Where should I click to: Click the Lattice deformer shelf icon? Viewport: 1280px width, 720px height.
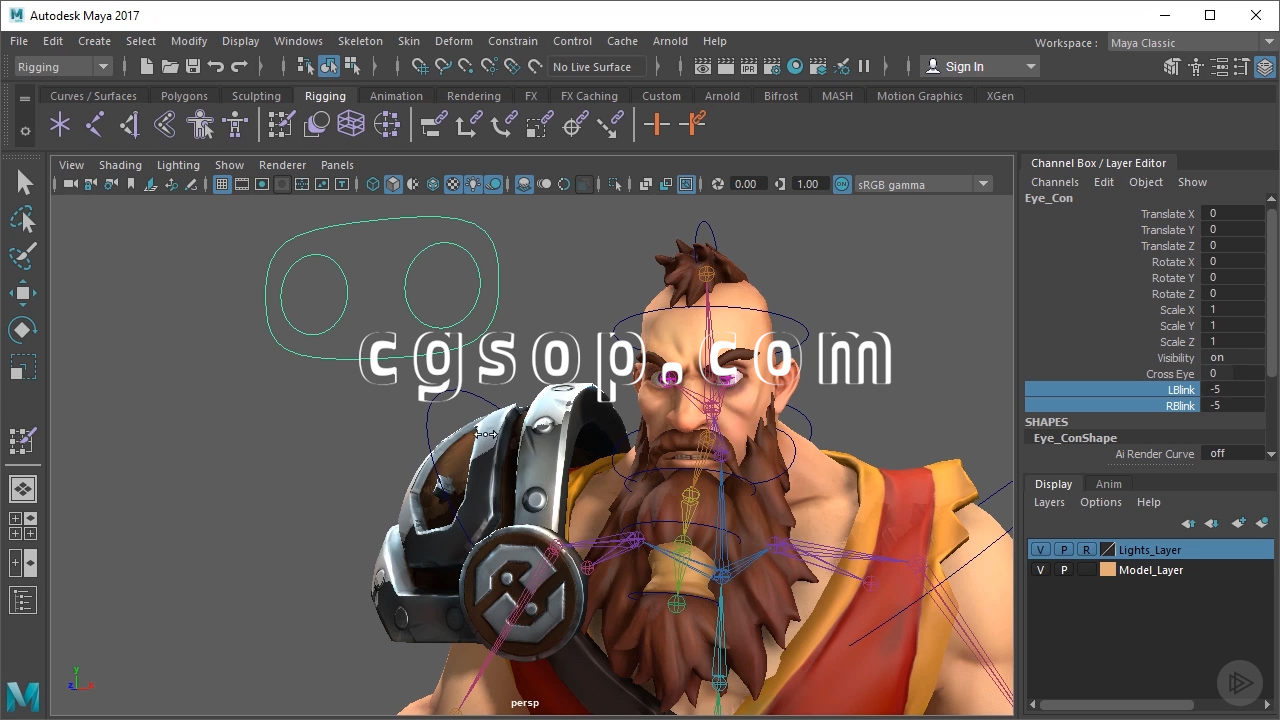[x=351, y=124]
